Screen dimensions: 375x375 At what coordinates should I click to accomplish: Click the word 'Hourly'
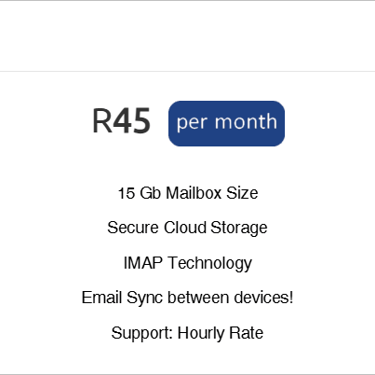[x=200, y=333]
